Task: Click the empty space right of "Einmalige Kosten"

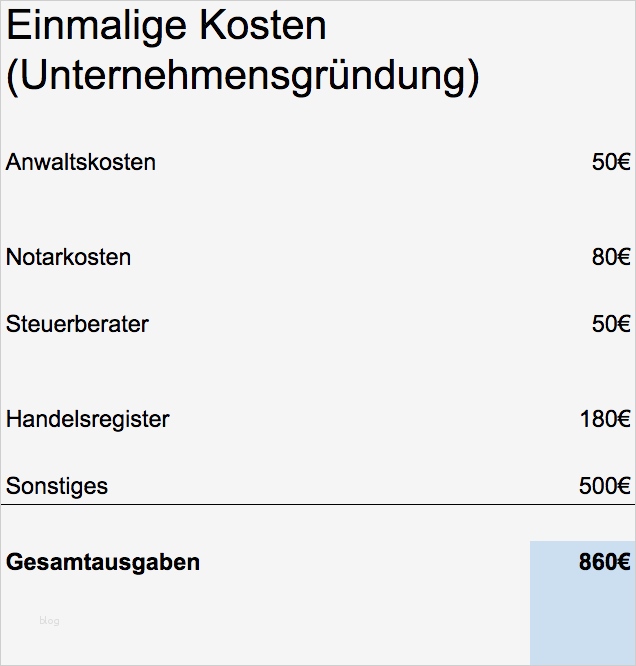Action: point(480,27)
